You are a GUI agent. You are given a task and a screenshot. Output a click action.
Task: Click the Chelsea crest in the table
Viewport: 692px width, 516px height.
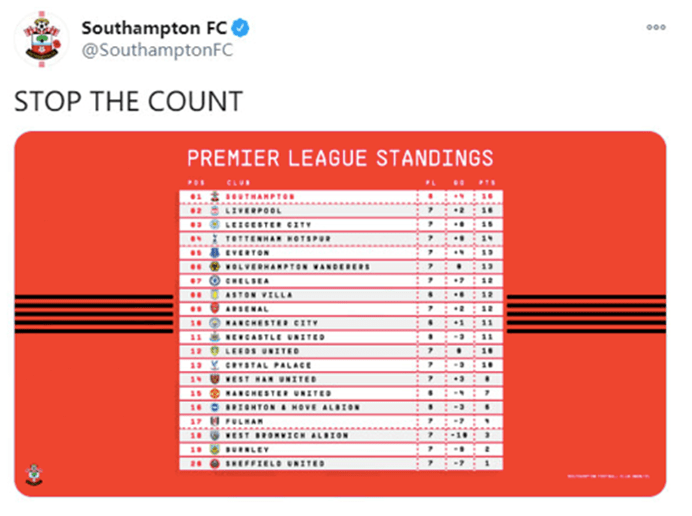(x=214, y=281)
